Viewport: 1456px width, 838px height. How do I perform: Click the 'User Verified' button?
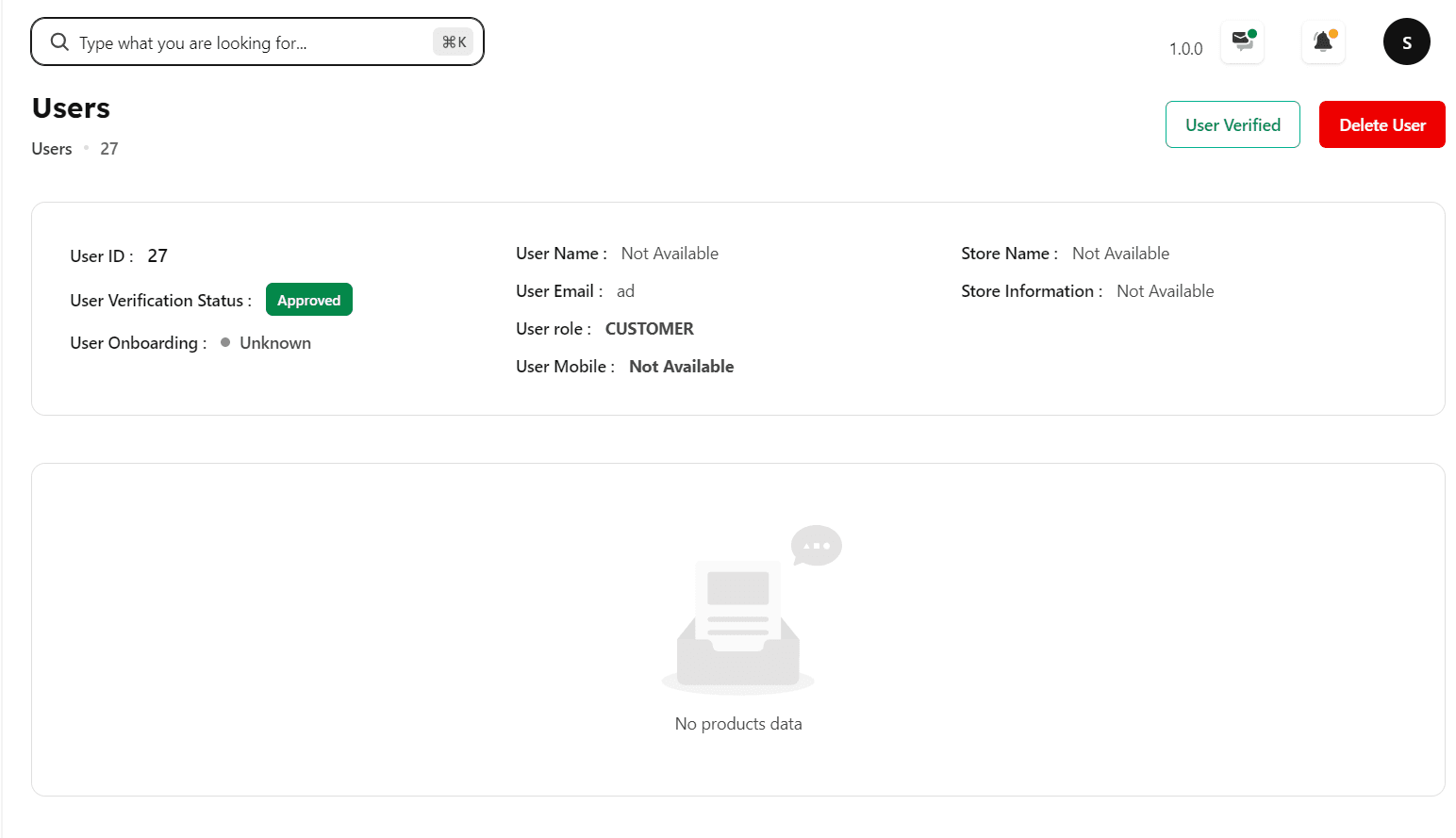coord(1233,124)
